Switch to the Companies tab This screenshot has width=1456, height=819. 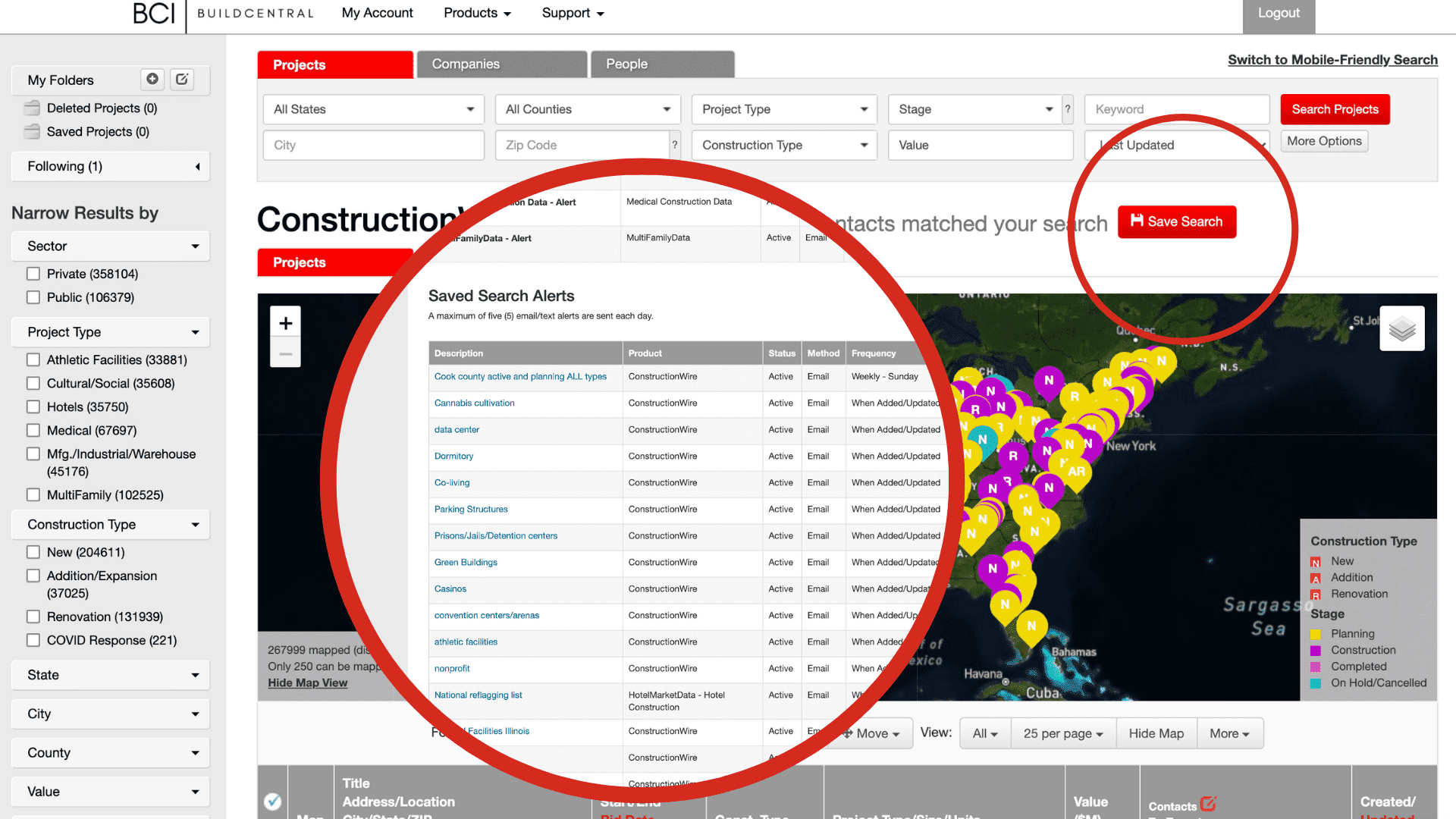502,64
